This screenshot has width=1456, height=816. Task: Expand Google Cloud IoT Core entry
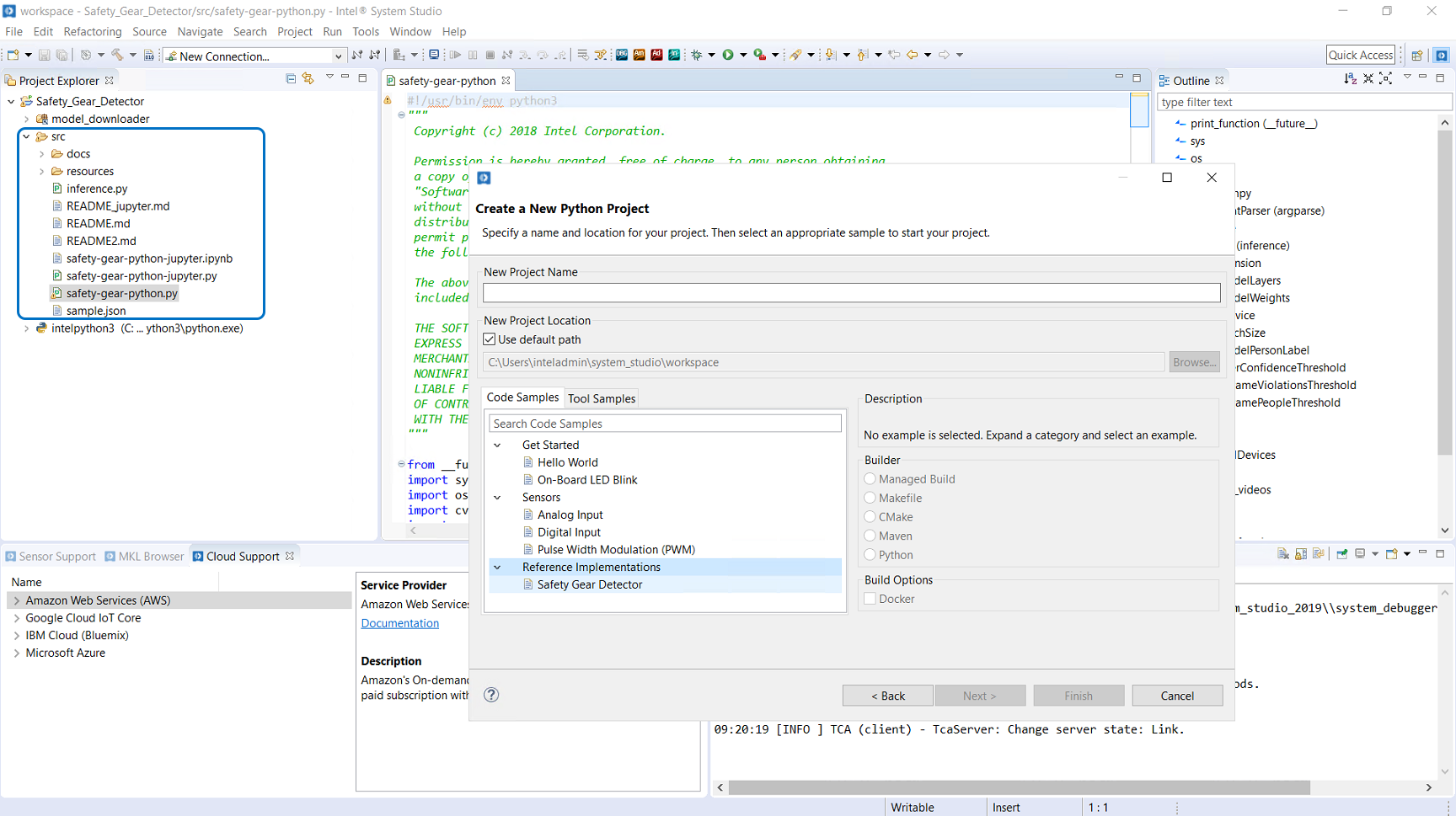click(x=17, y=618)
